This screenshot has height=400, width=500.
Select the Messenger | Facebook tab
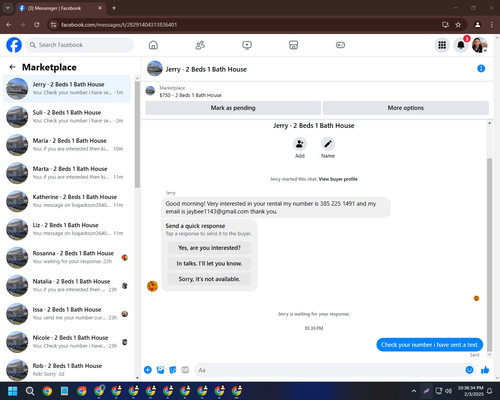click(x=61, y=8)
